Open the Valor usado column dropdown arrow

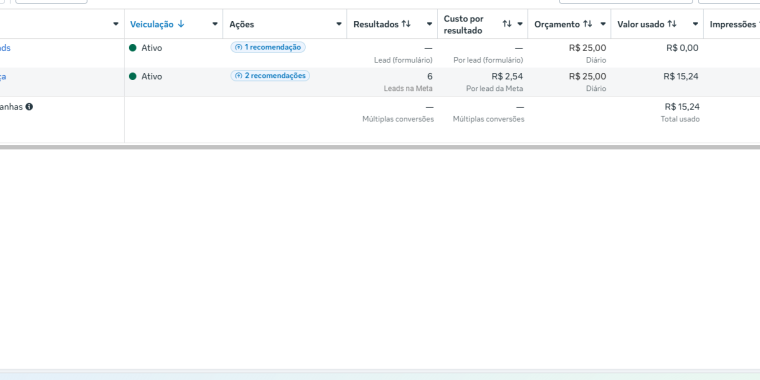pos(695,24)
